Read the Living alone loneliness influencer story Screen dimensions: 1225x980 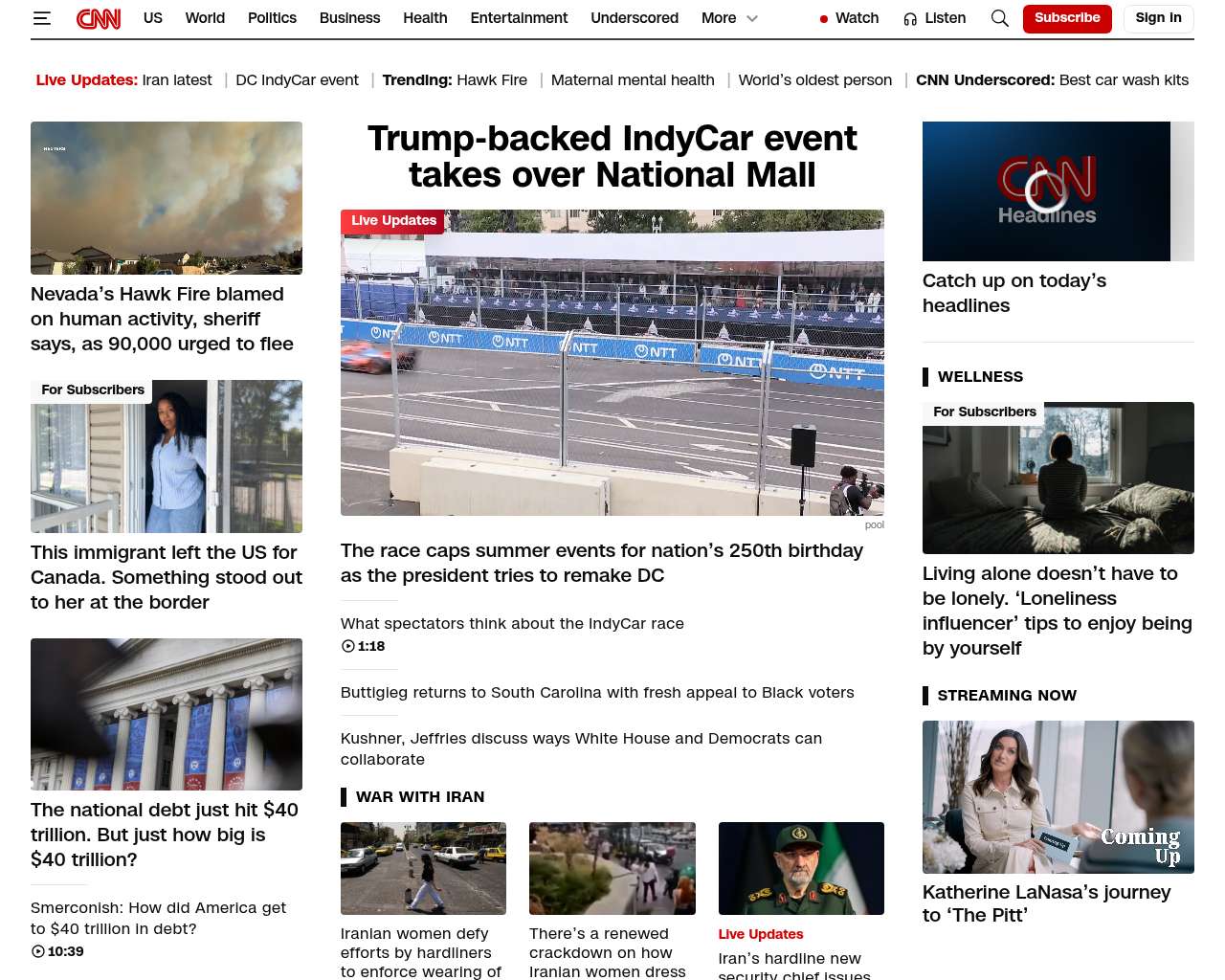(x=1058, y=611)
